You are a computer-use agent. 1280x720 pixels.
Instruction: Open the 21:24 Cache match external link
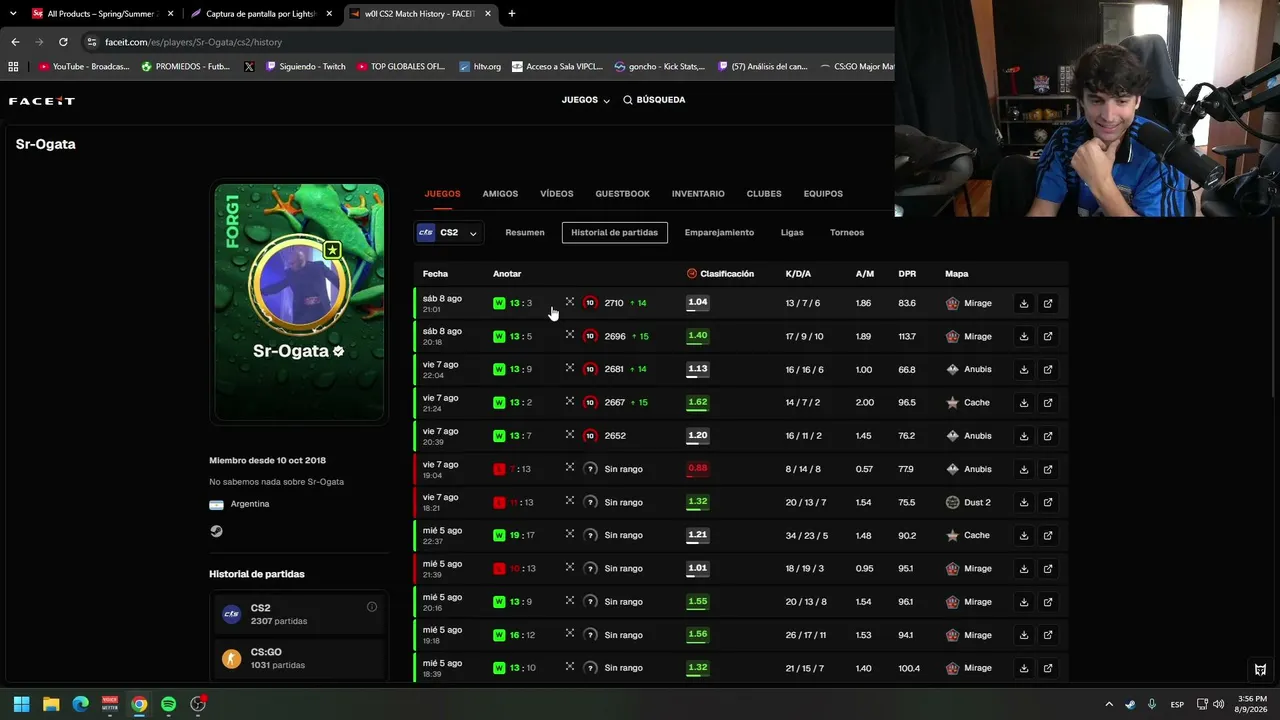pyautogui.click(x=1048, y=402)
